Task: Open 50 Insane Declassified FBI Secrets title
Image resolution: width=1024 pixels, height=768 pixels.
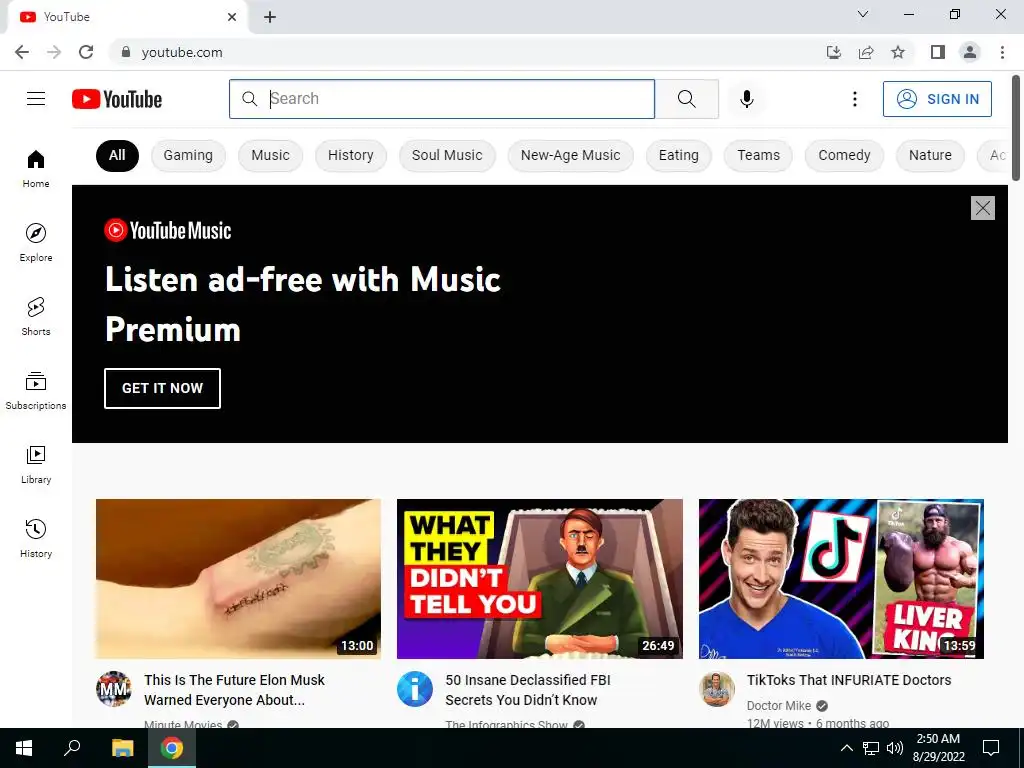Action: pyautogui.click(x=528, y=690)
